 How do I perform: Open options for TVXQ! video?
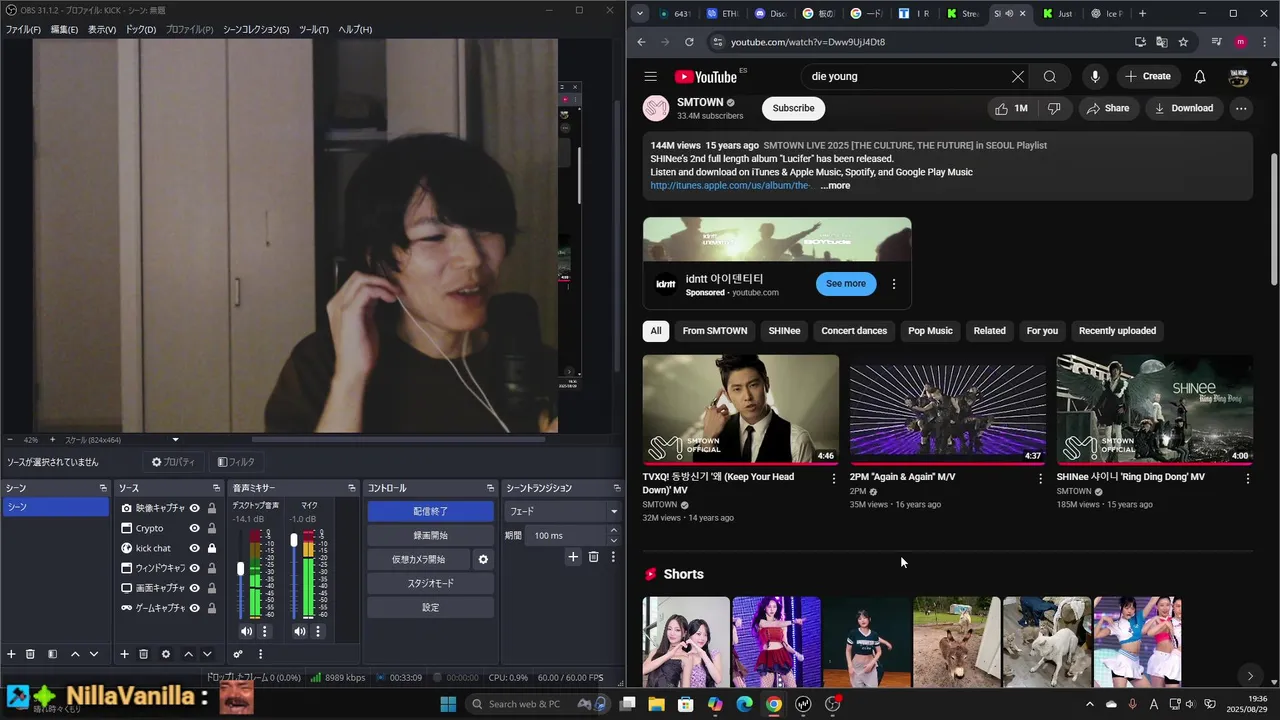coord(834,479)
